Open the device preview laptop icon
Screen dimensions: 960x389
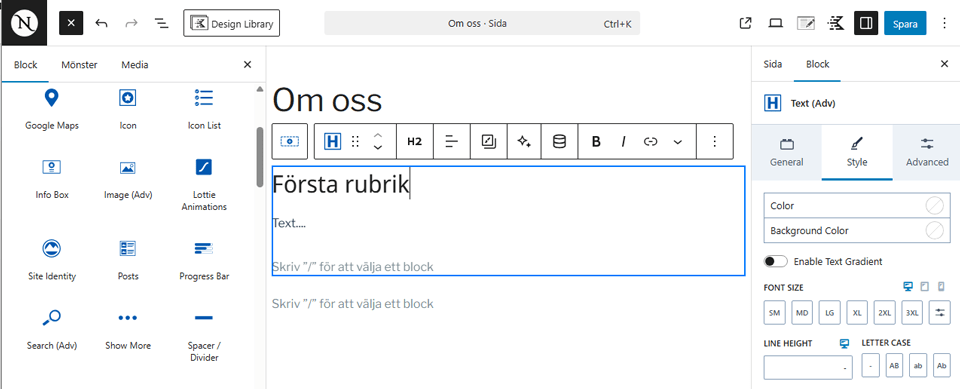(776, 23)
